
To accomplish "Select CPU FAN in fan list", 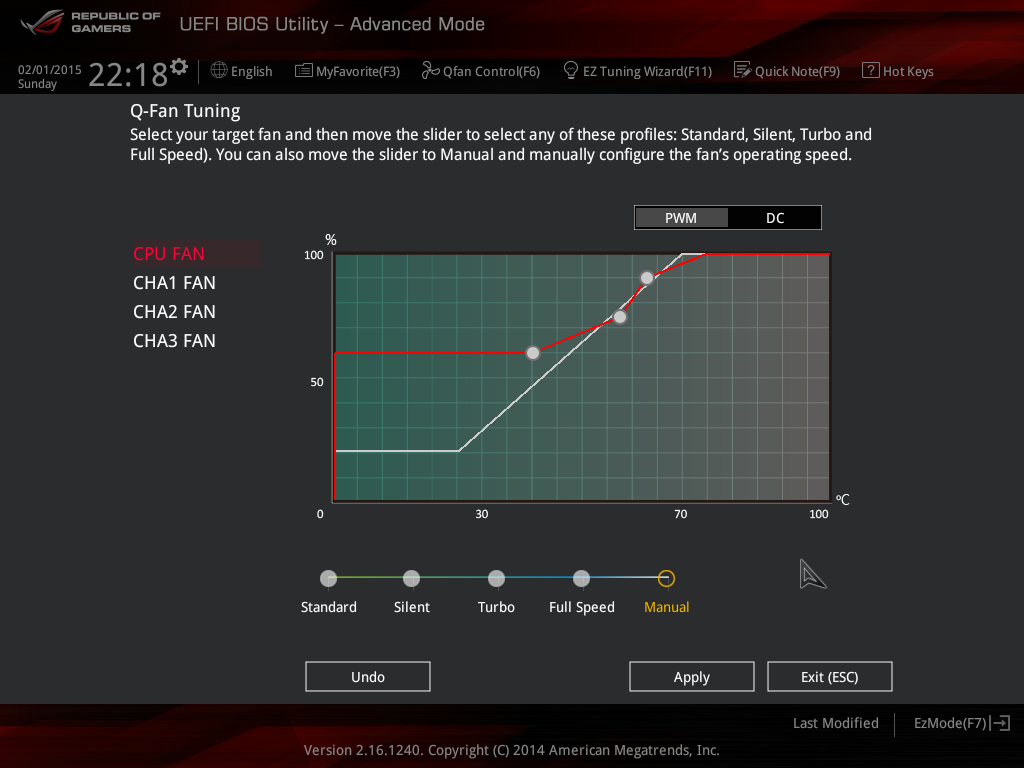I will click(x=196, y=253).
